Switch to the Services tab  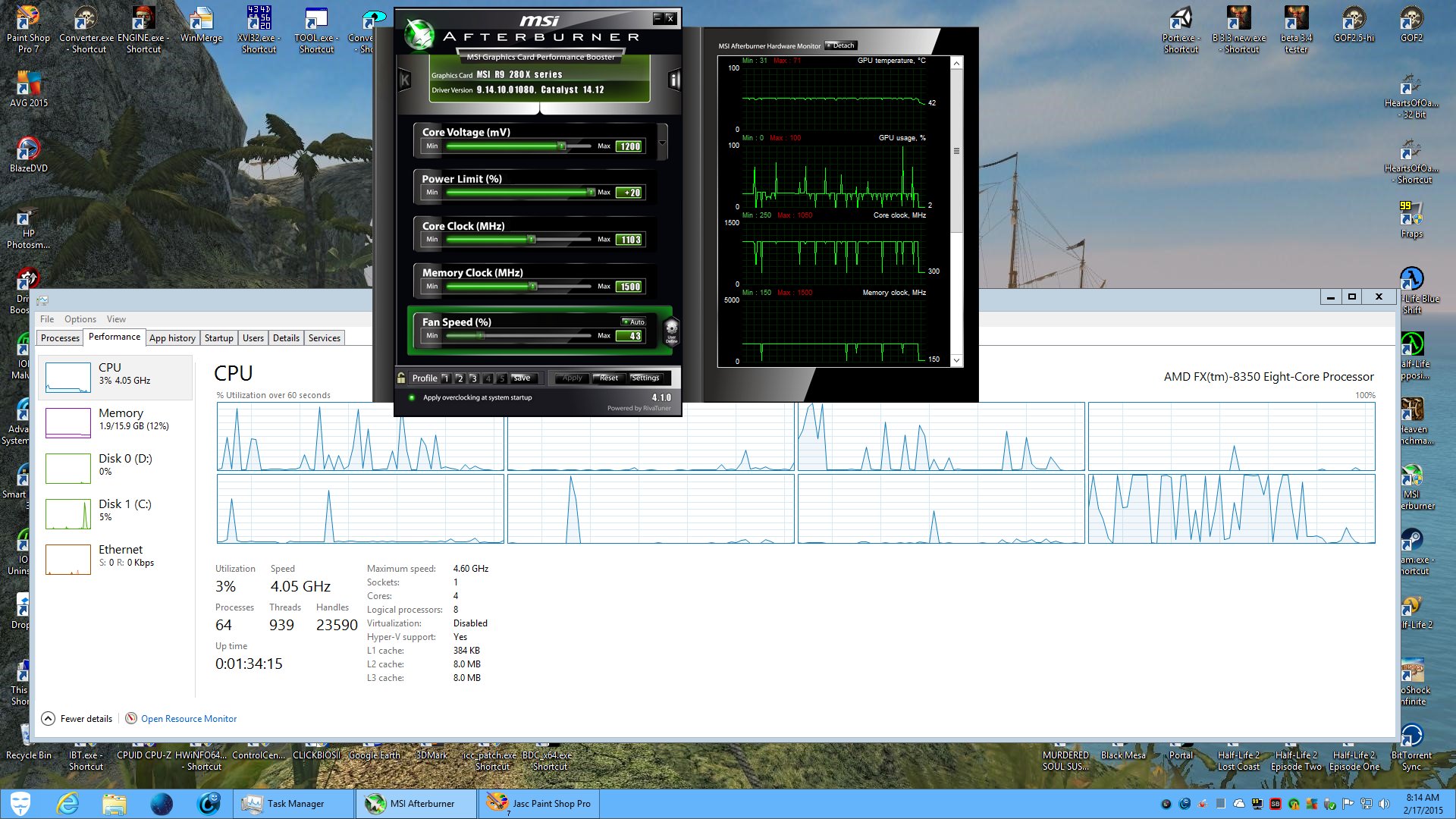point(324,338)
